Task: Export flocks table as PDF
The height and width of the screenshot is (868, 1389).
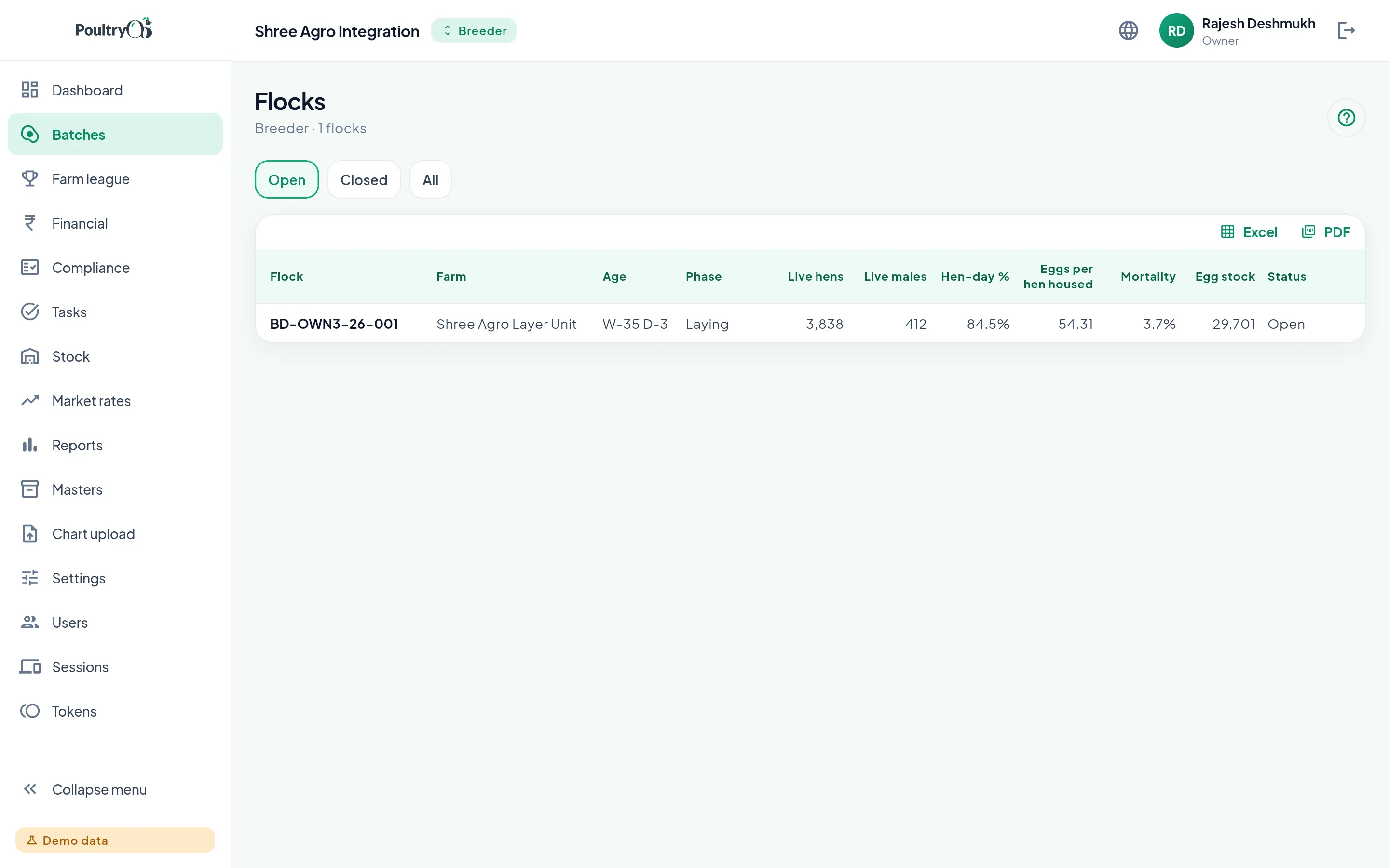Action: (x=1326, y=232)
